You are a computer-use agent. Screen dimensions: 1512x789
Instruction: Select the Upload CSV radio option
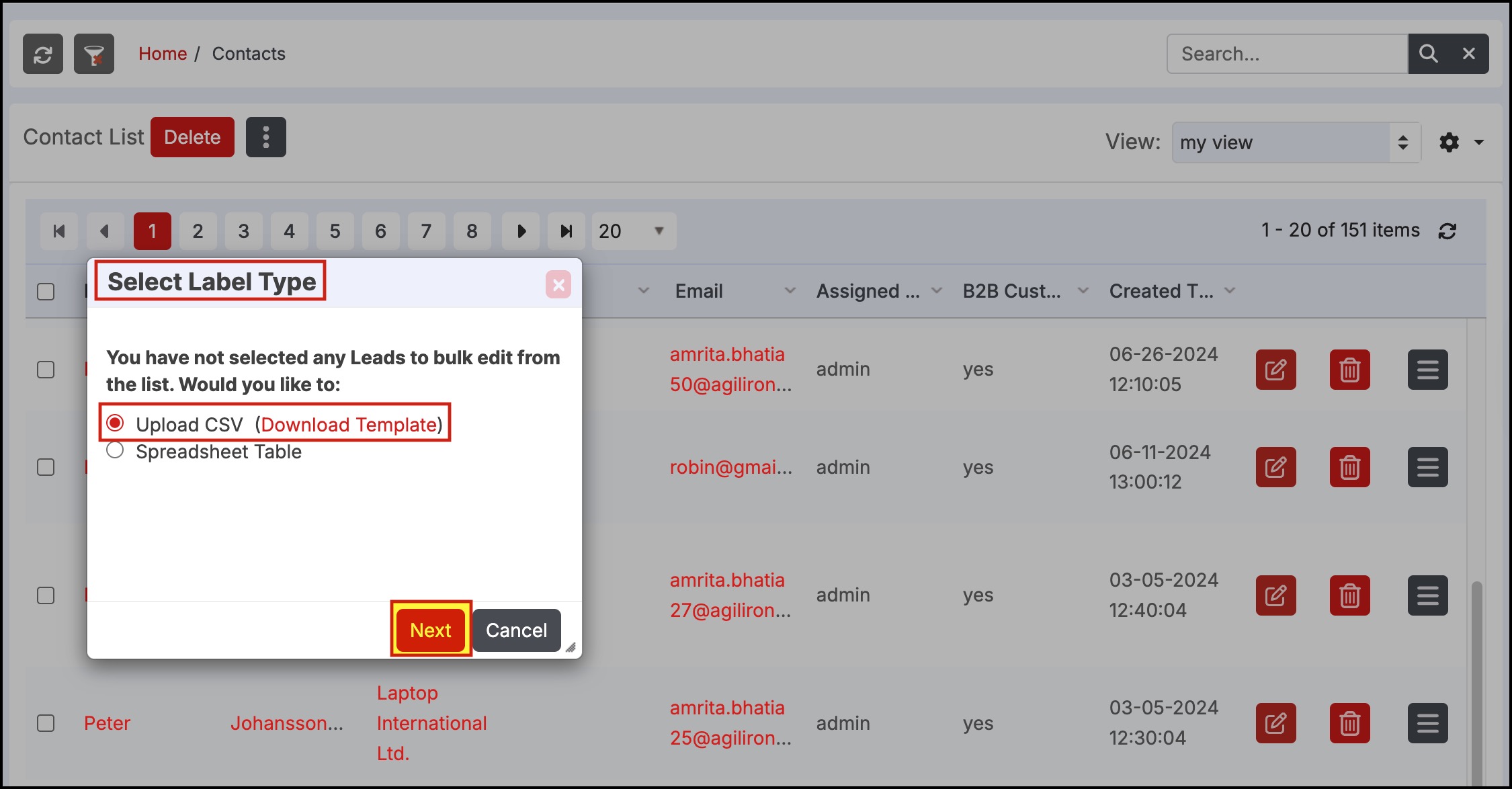[x=115, y=423]
